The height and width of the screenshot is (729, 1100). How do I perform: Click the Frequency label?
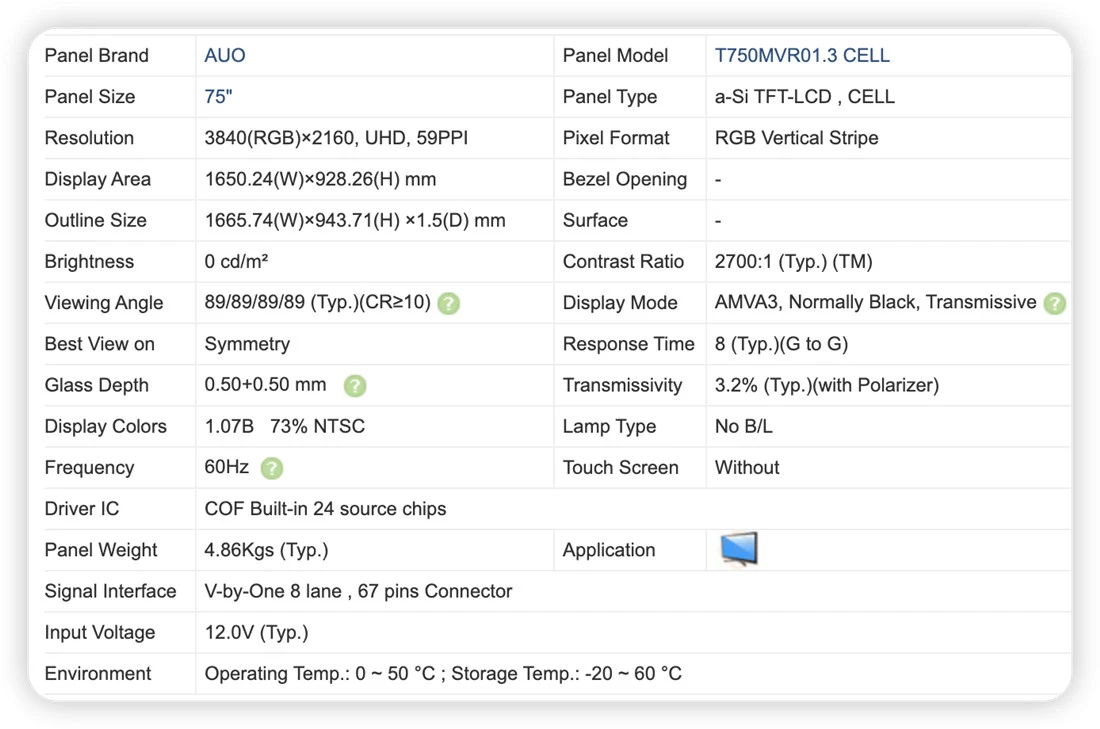click(x=88, y=468)
